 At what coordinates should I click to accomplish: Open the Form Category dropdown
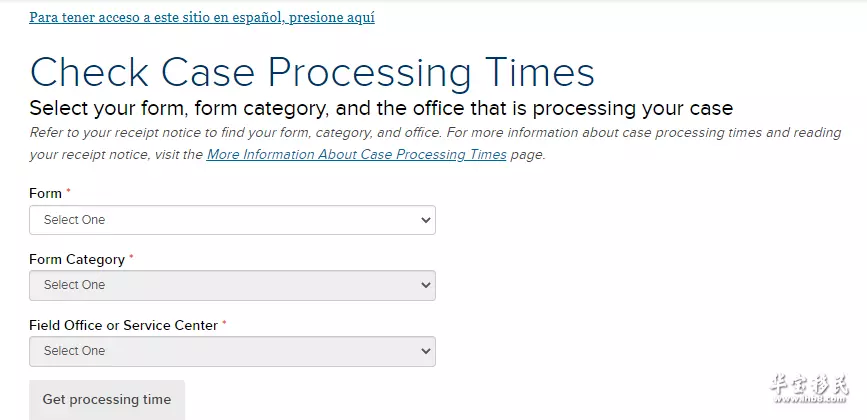pos(232,285)
